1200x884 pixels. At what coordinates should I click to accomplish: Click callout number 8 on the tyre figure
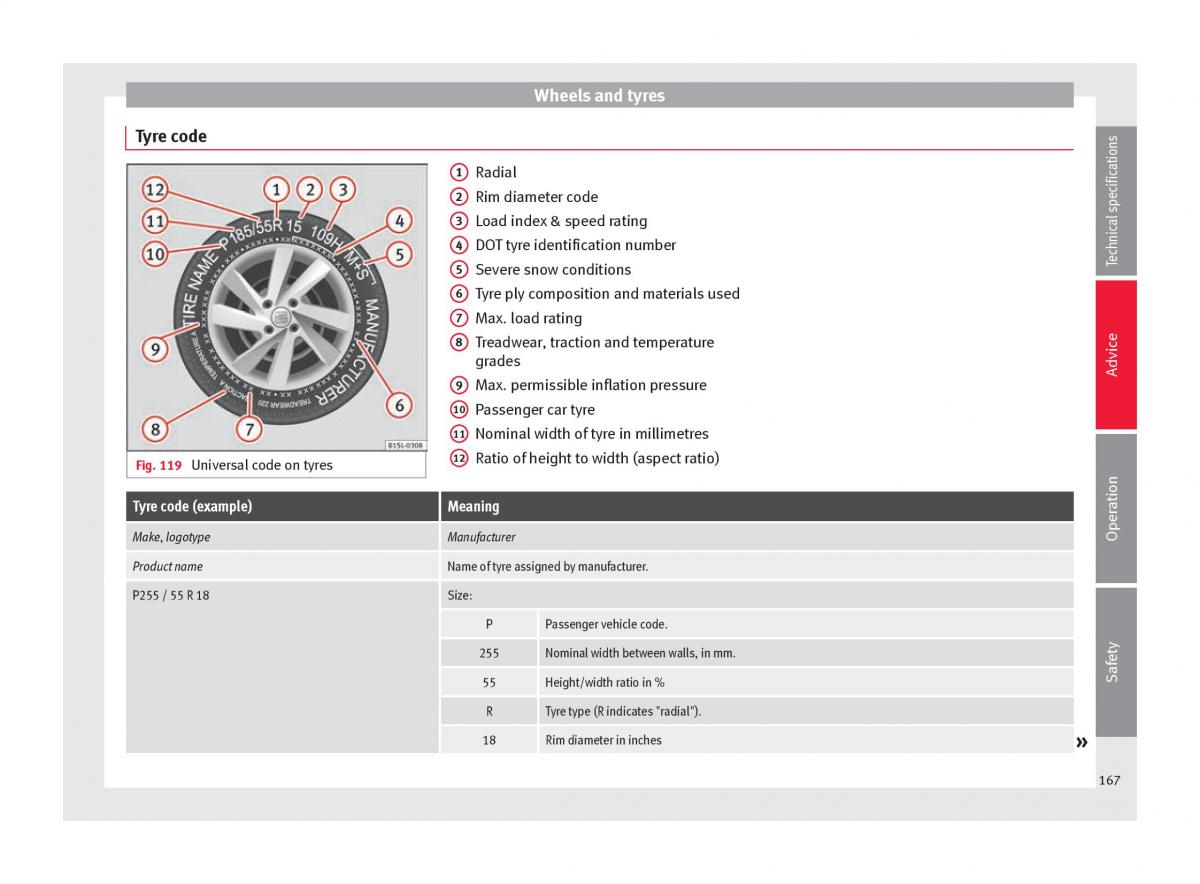pyautogui.click(x=155, y=430)
